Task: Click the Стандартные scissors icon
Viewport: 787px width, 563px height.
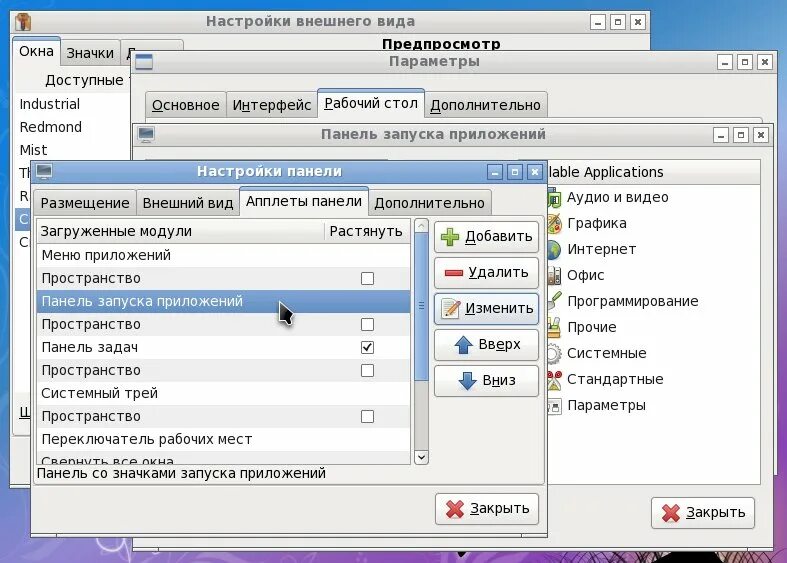Action: tap(554, 379)
